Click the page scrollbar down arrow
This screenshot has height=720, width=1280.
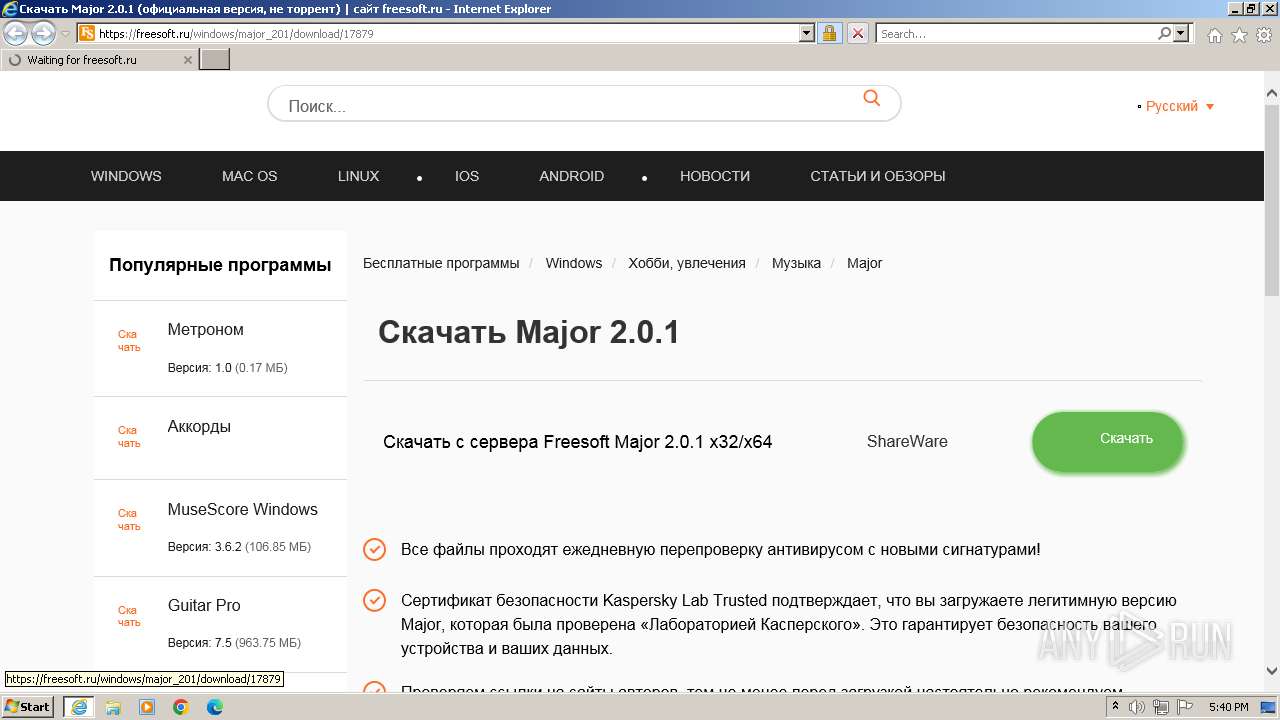tap(1272, 671)
